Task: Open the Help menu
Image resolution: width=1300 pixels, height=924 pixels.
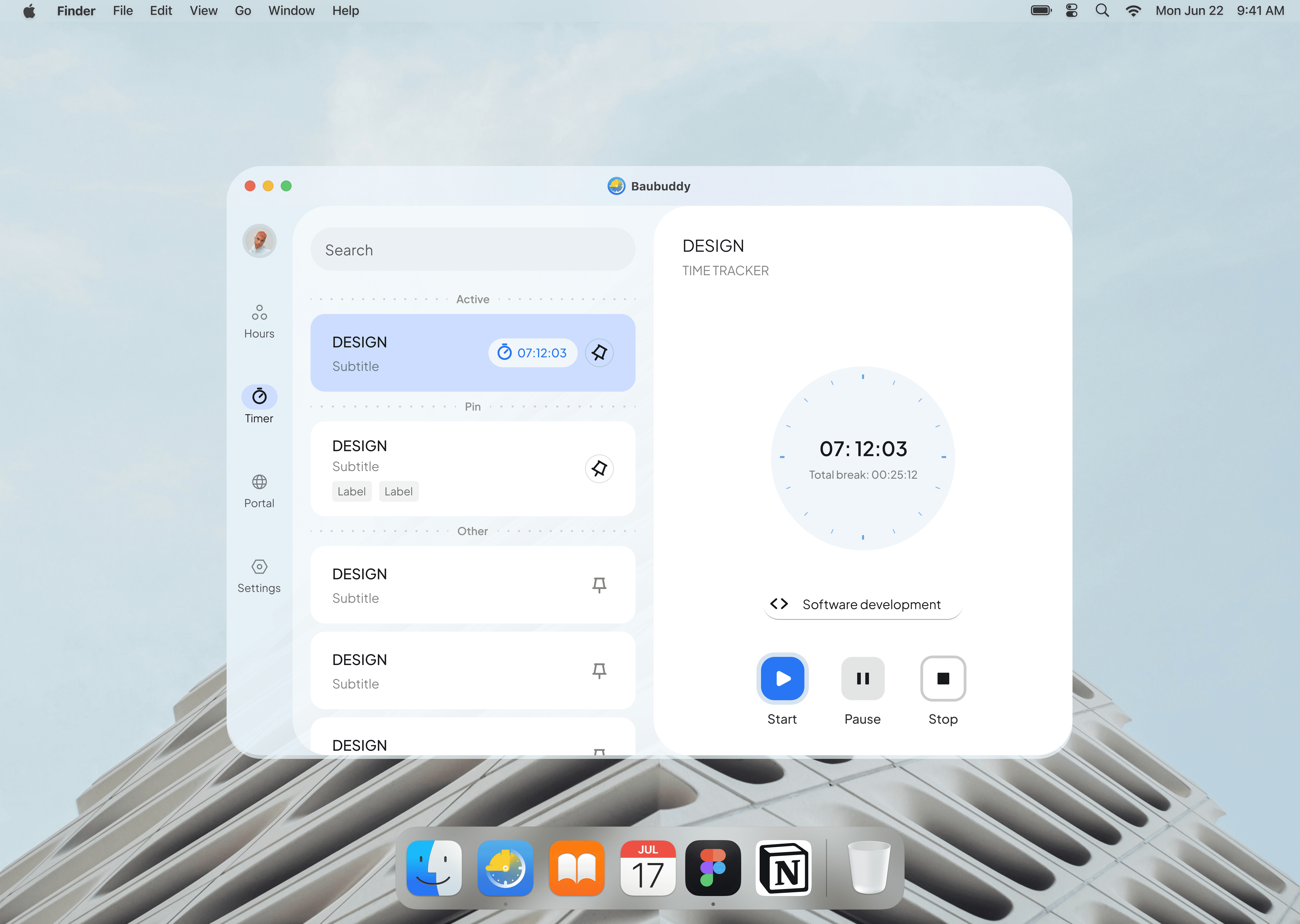Action: 346,11
